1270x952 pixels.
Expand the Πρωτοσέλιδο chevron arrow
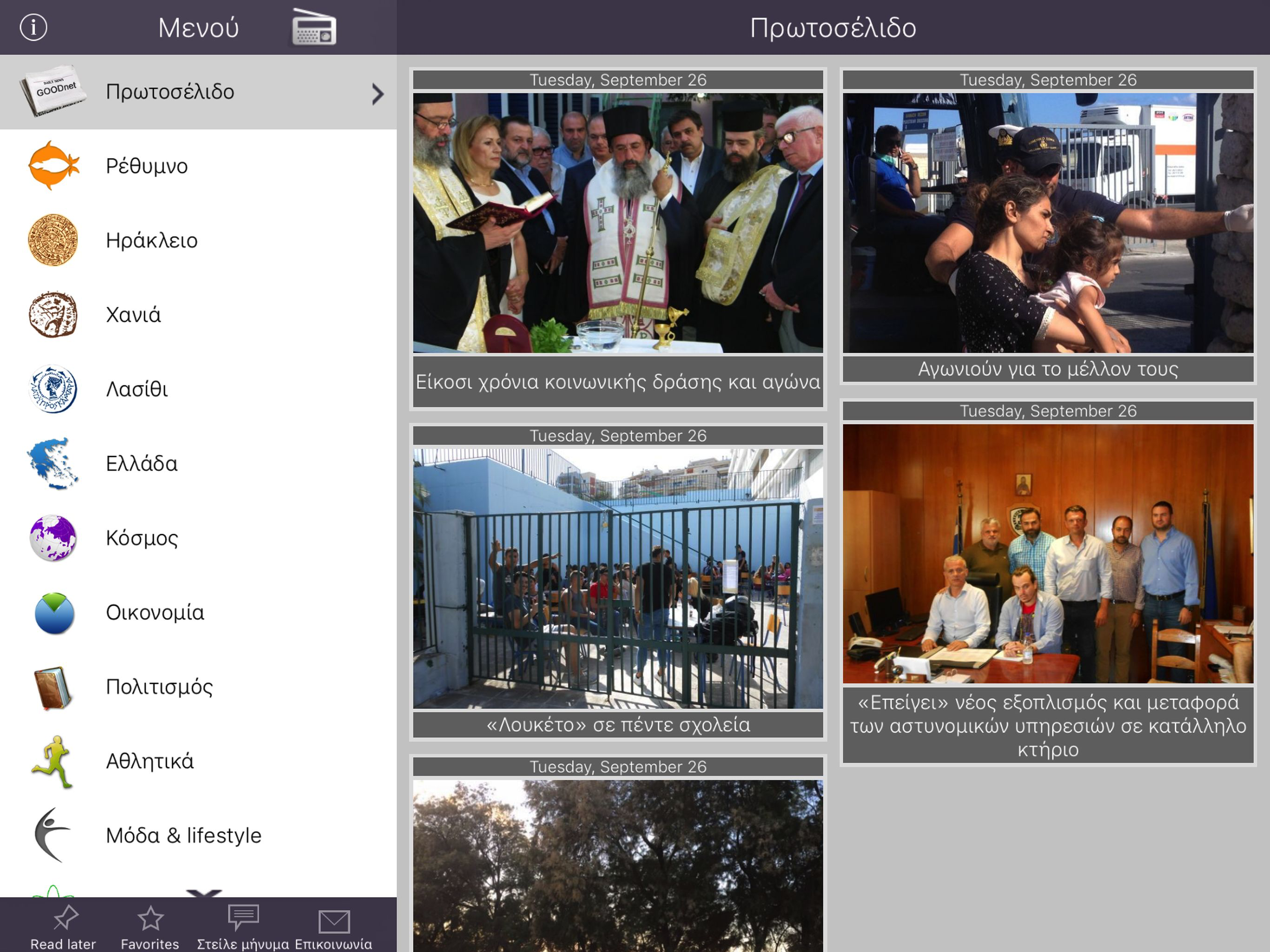(377, 93)
